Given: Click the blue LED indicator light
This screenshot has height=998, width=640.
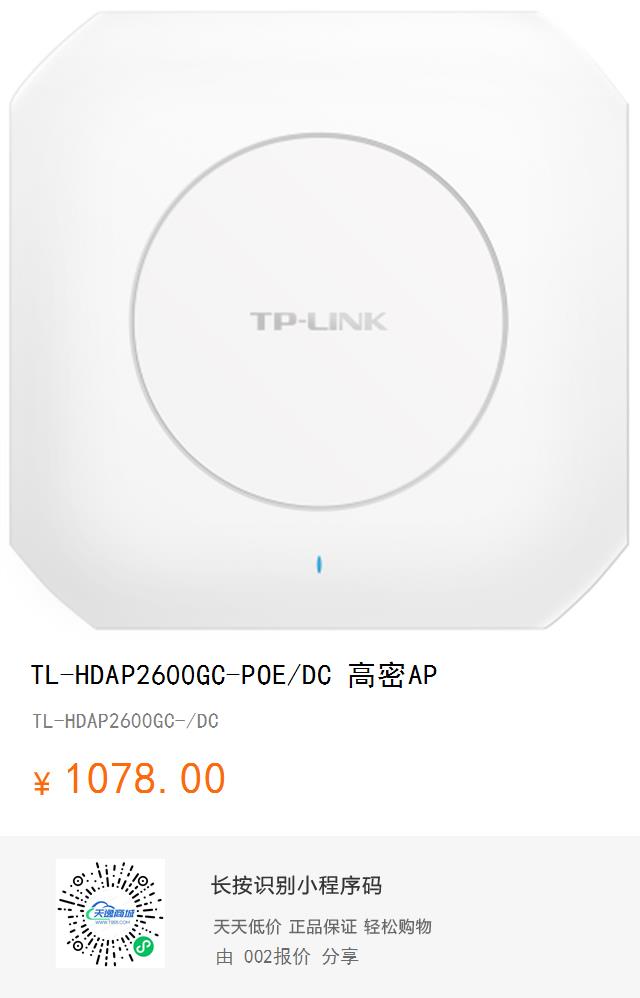Looking at the screenshot, I should (319, 563).
